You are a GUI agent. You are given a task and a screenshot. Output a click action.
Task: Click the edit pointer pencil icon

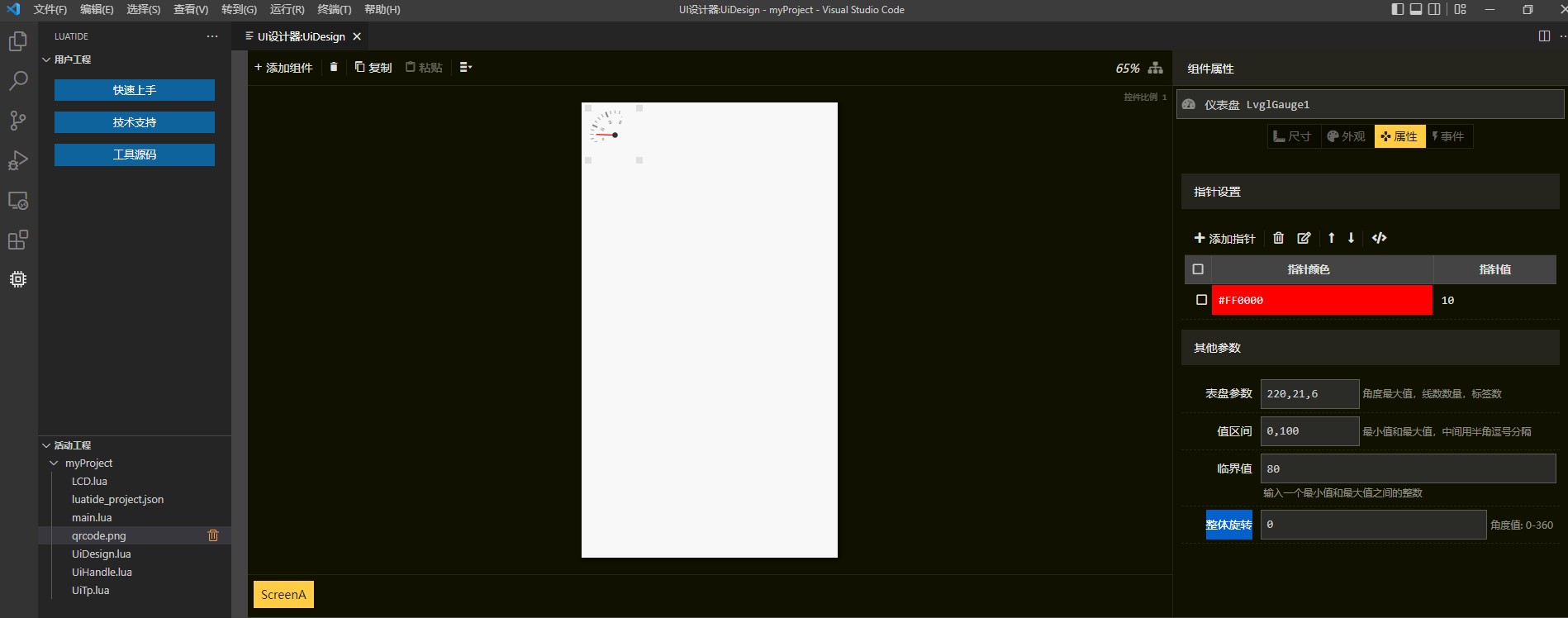tap(1304, 238)
